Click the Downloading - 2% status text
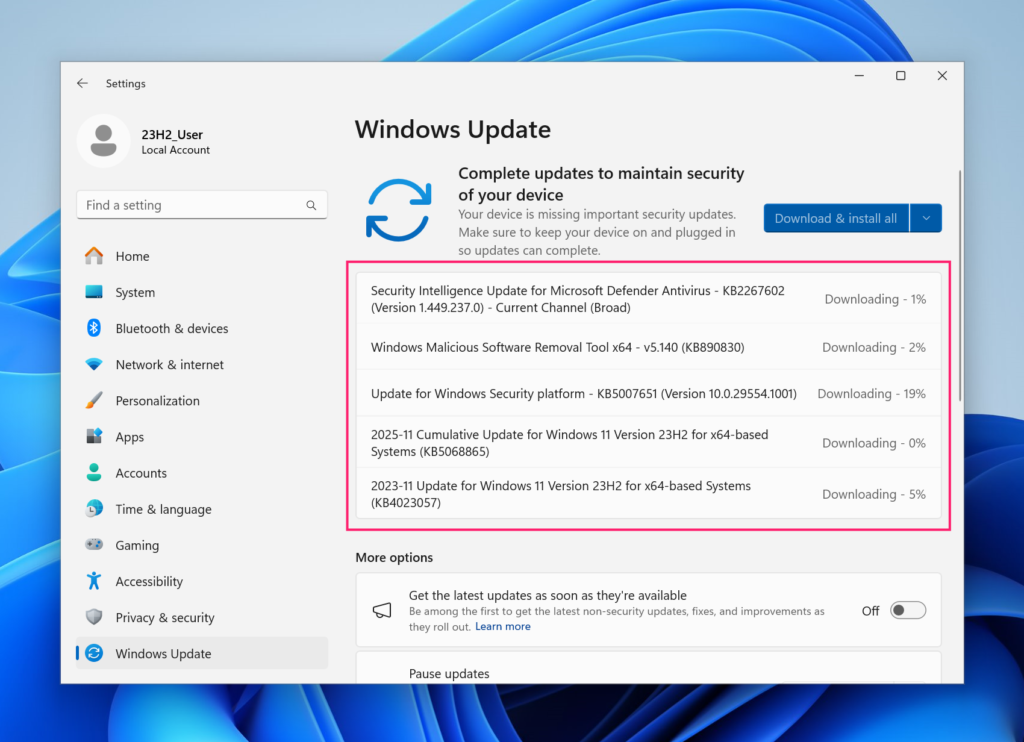This screenshot has height=742, width=1024. click(x=874, y=347)
